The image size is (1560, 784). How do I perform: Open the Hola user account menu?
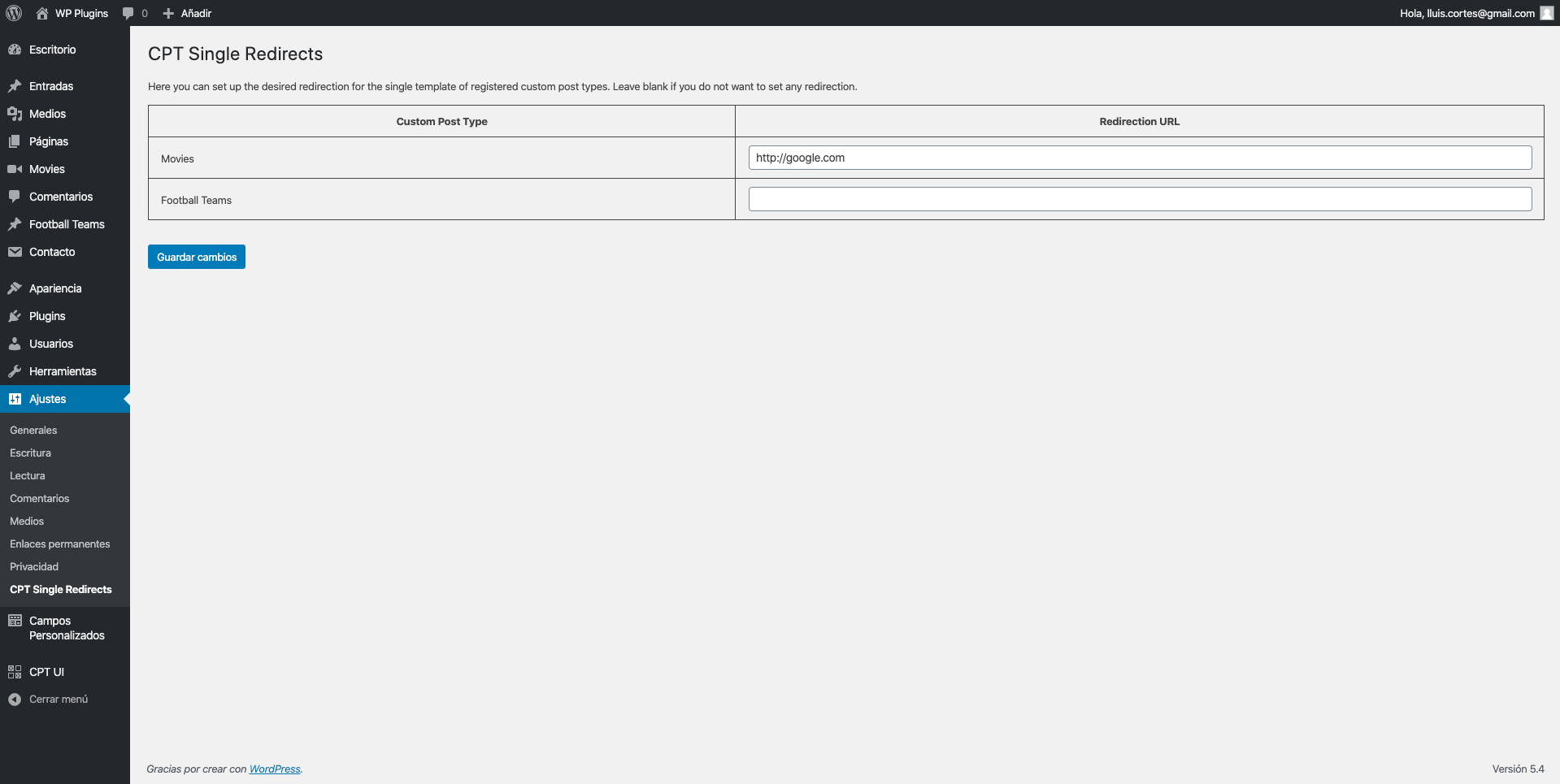[1467, 13]
